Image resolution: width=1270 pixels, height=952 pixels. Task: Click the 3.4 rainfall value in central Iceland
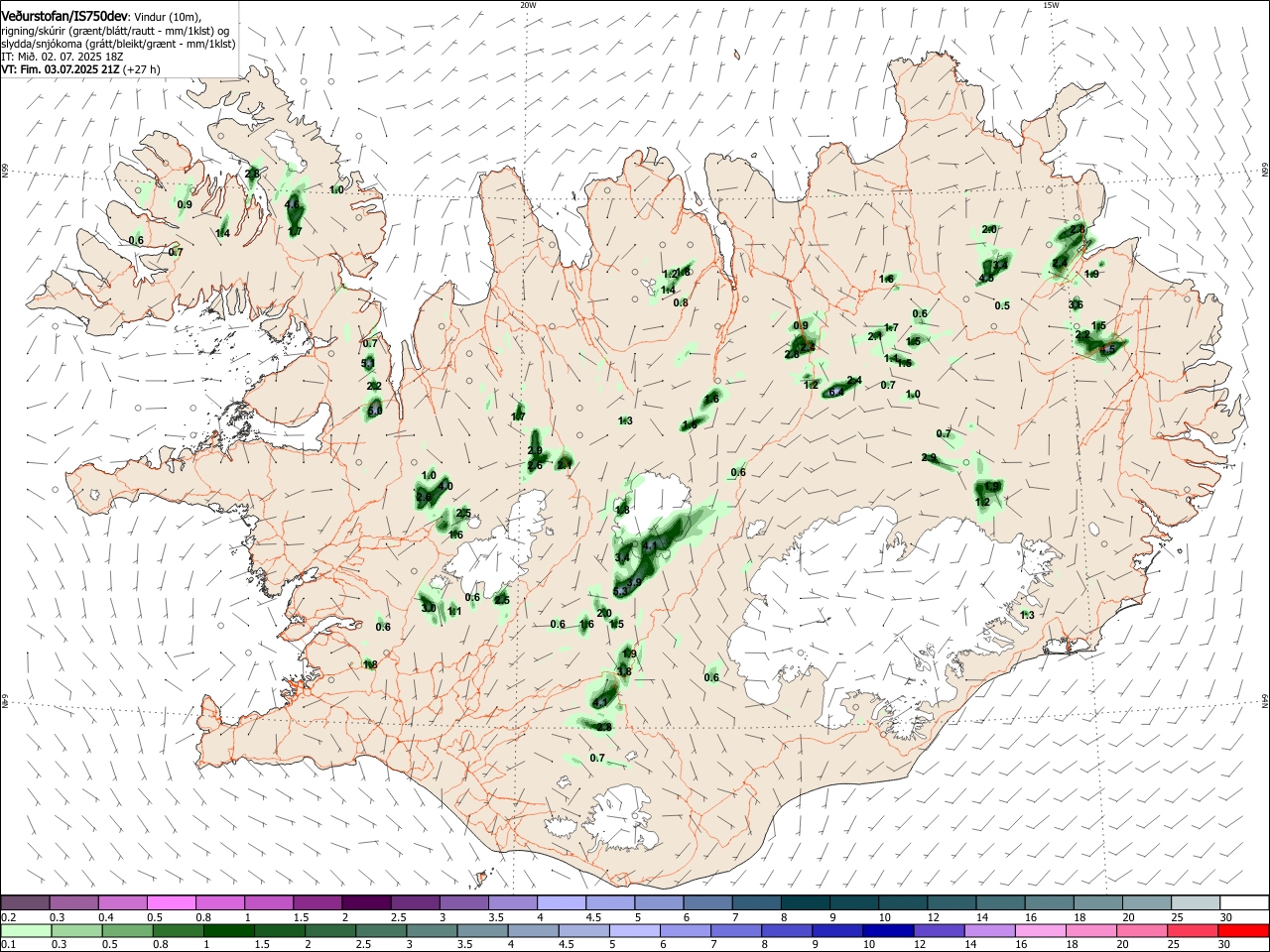(623, 558)
